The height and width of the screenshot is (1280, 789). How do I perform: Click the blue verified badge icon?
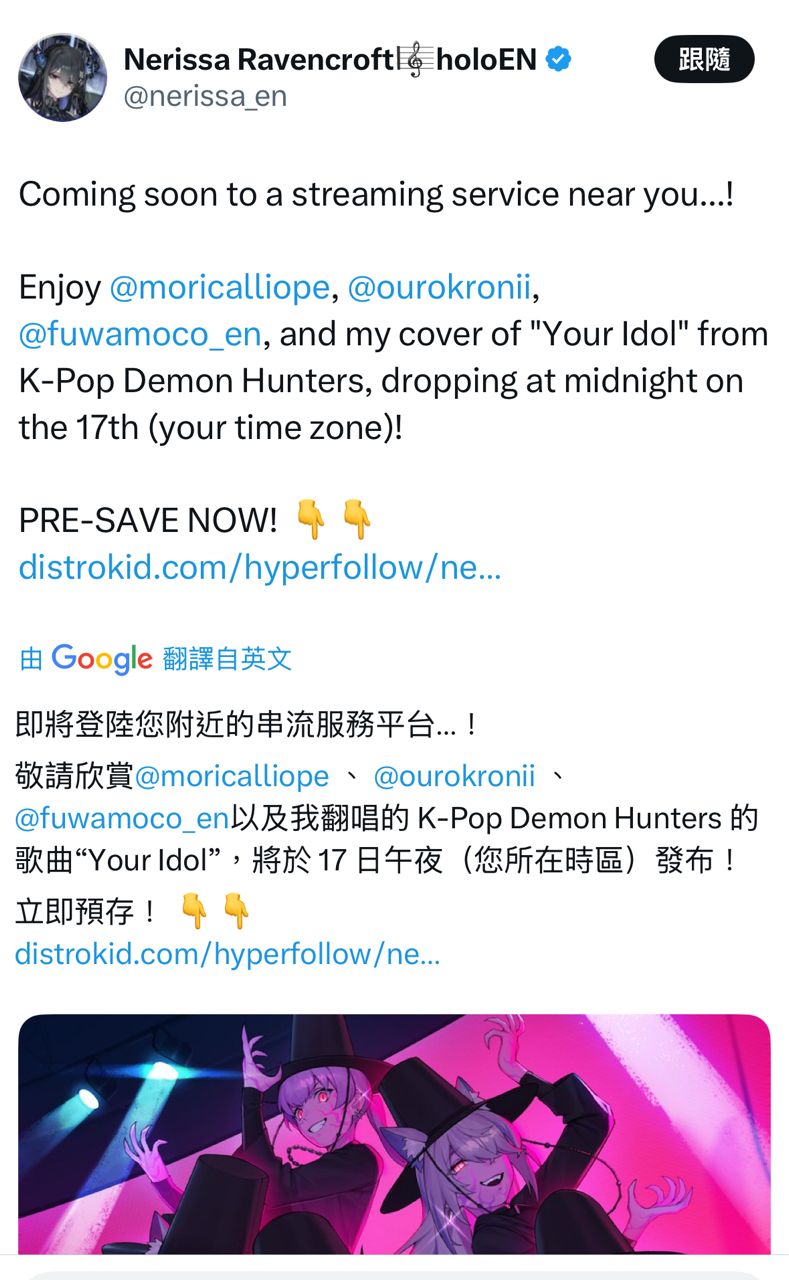click(x=559, y=60)
